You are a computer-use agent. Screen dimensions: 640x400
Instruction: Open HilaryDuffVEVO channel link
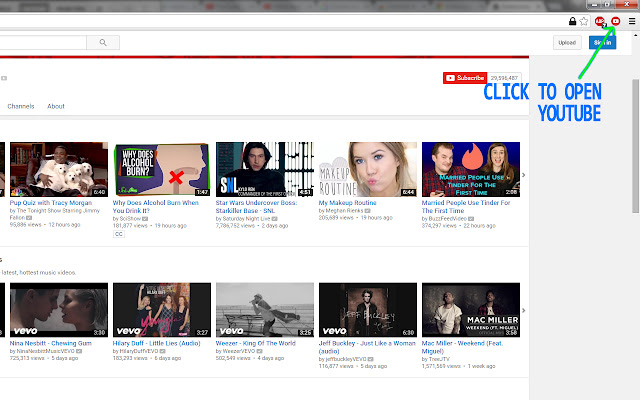click(x=138, y=351)
